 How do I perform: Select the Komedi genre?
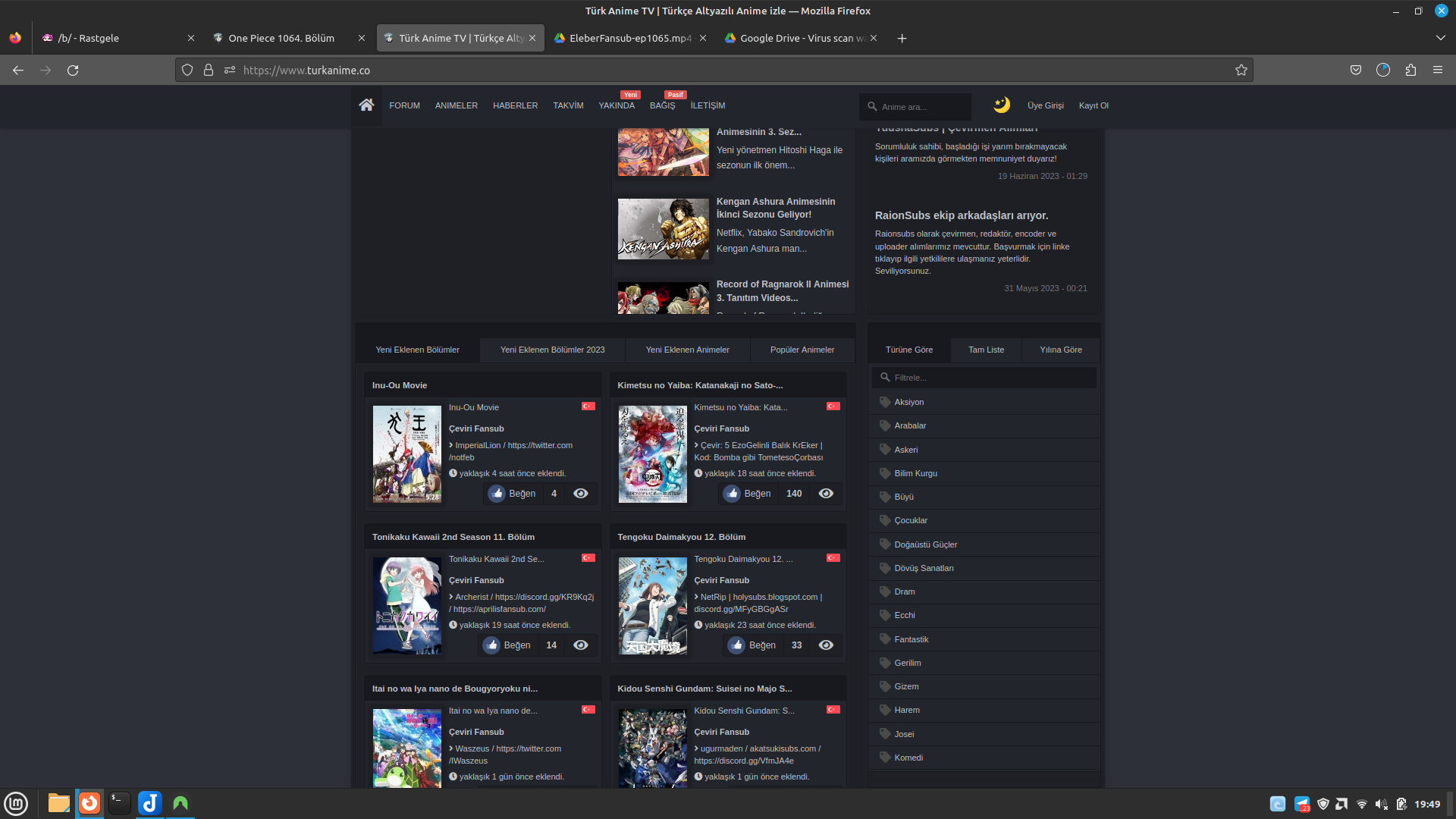coord(908,758)
